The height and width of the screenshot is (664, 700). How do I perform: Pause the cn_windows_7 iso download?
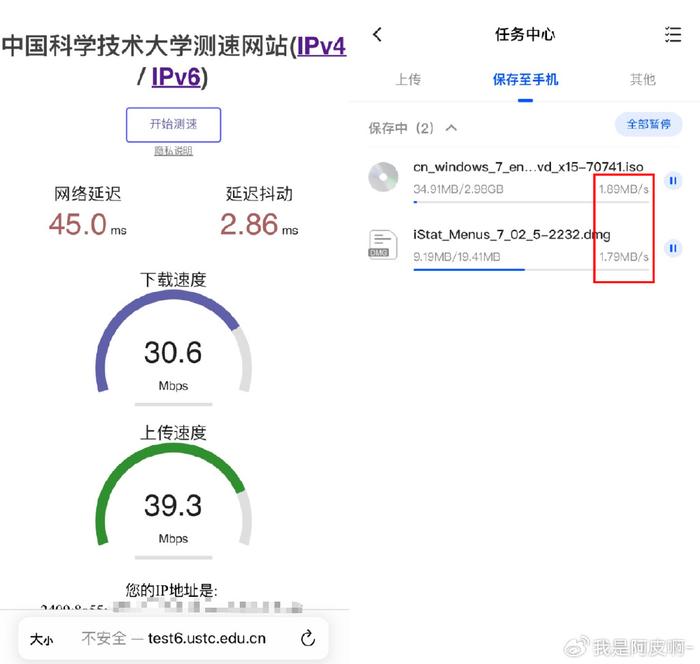[673, 181]
